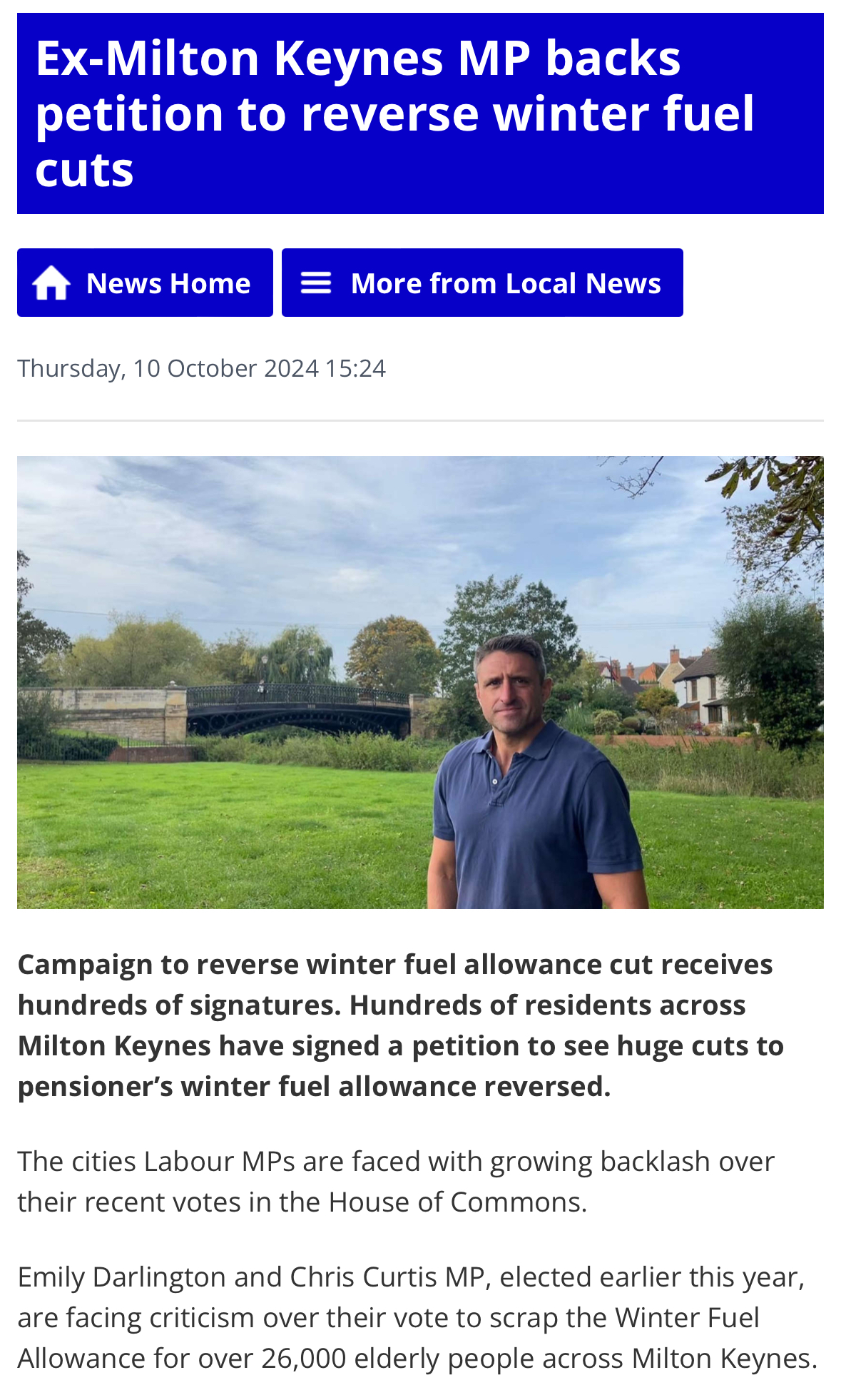Click the word "cuts" ending the headline
Image resolution: width=841 pixels, height=1400 pixels.
pos(84,171)
